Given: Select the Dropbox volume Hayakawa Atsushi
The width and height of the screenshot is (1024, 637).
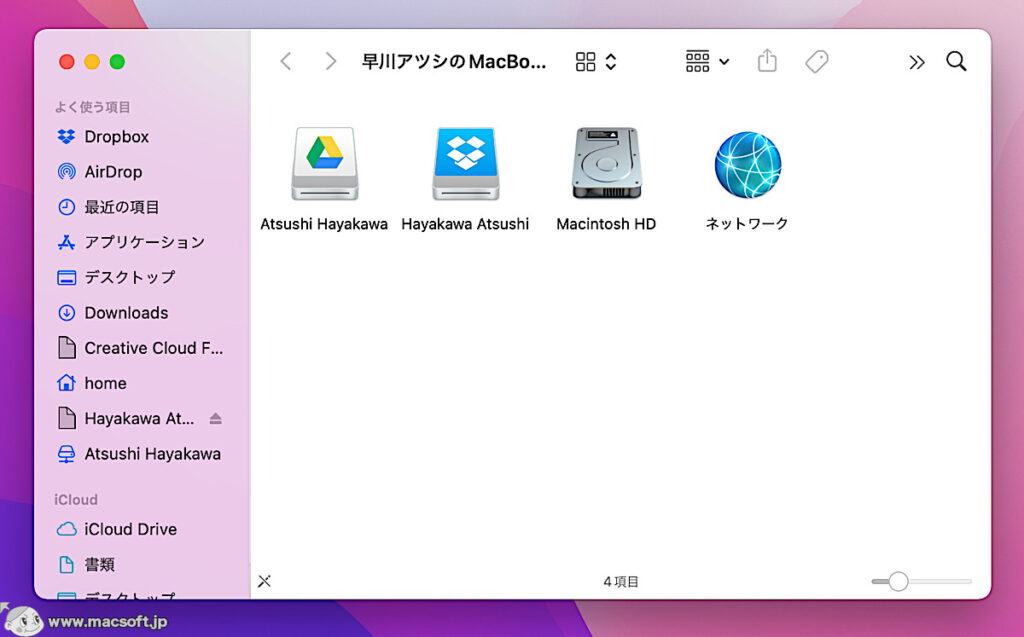Looking at the screenshot, I should point(466,163).
